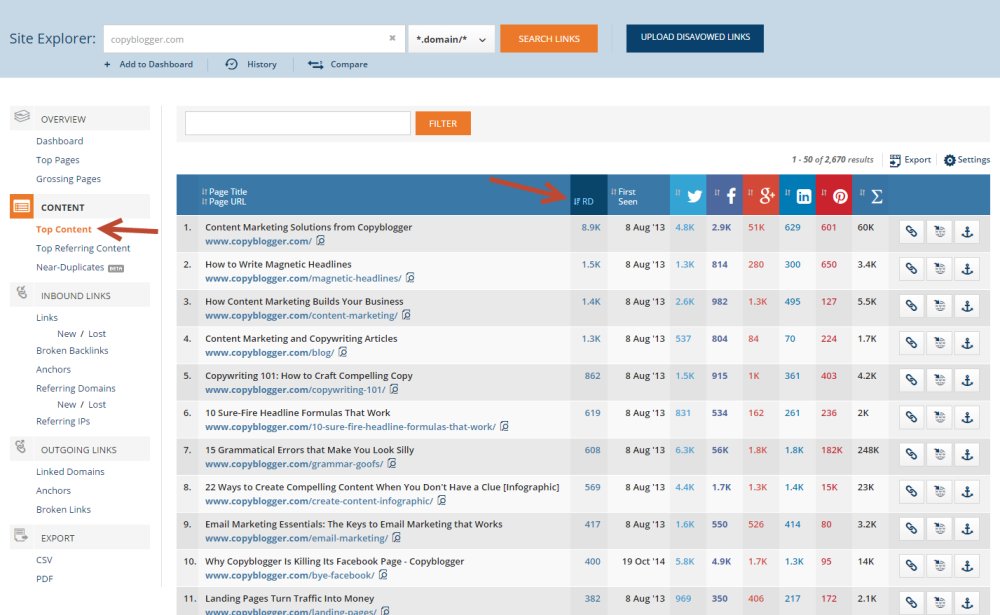Click link icon for Copywriting 101 row
1000x615 pixels.
click(x=911, y=380)
